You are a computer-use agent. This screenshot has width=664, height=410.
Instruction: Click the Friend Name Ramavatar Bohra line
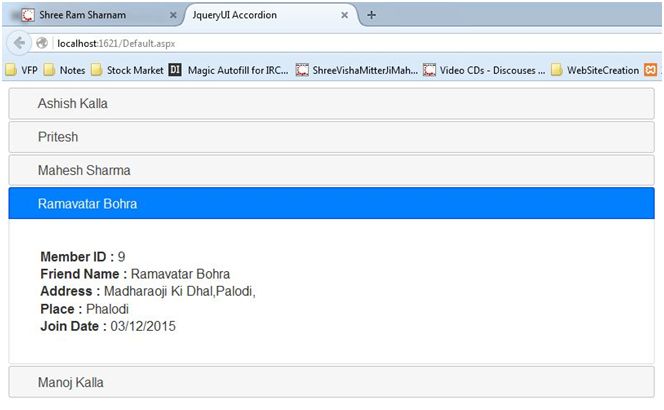[x=135, y=274]
